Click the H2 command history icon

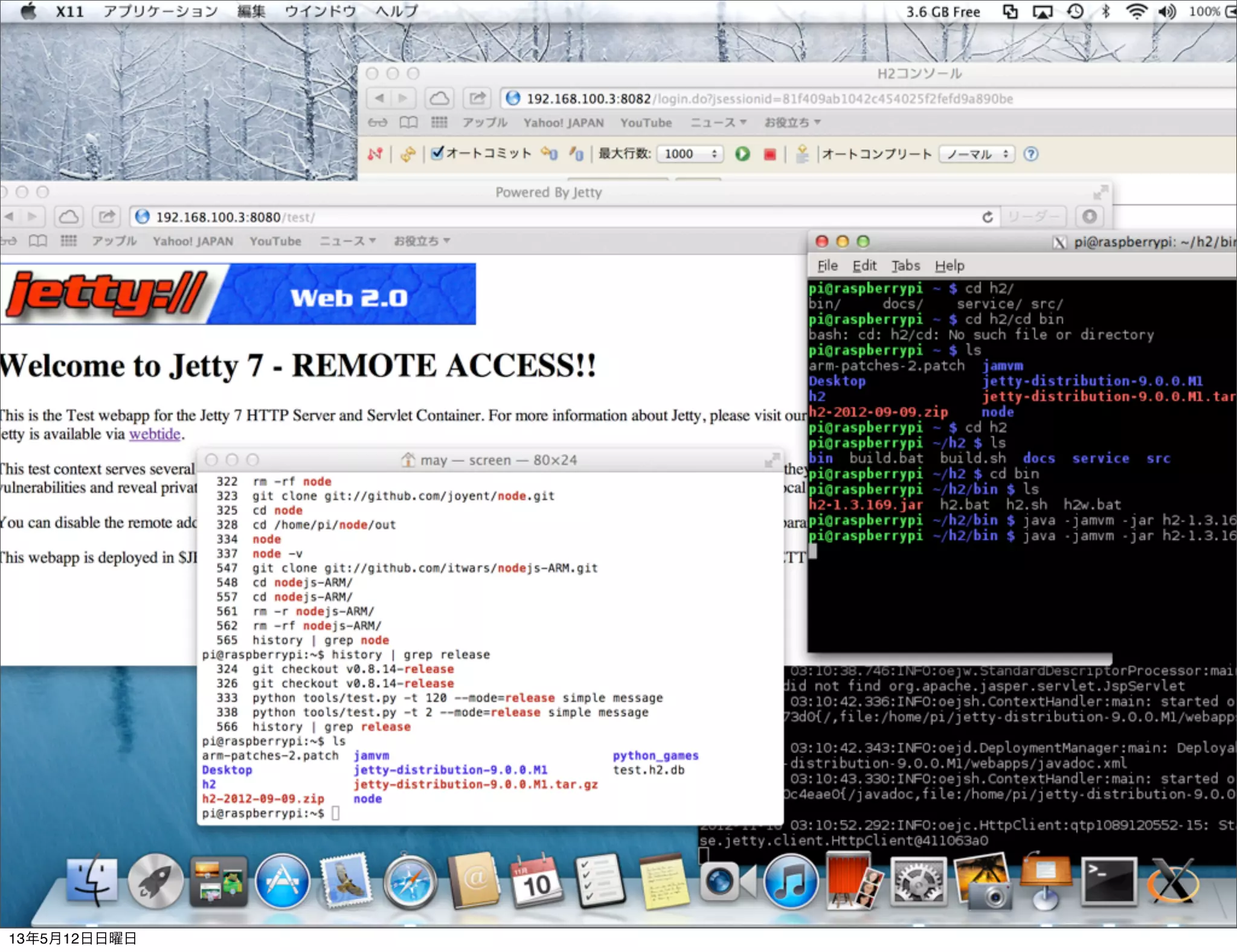[802, 154]
